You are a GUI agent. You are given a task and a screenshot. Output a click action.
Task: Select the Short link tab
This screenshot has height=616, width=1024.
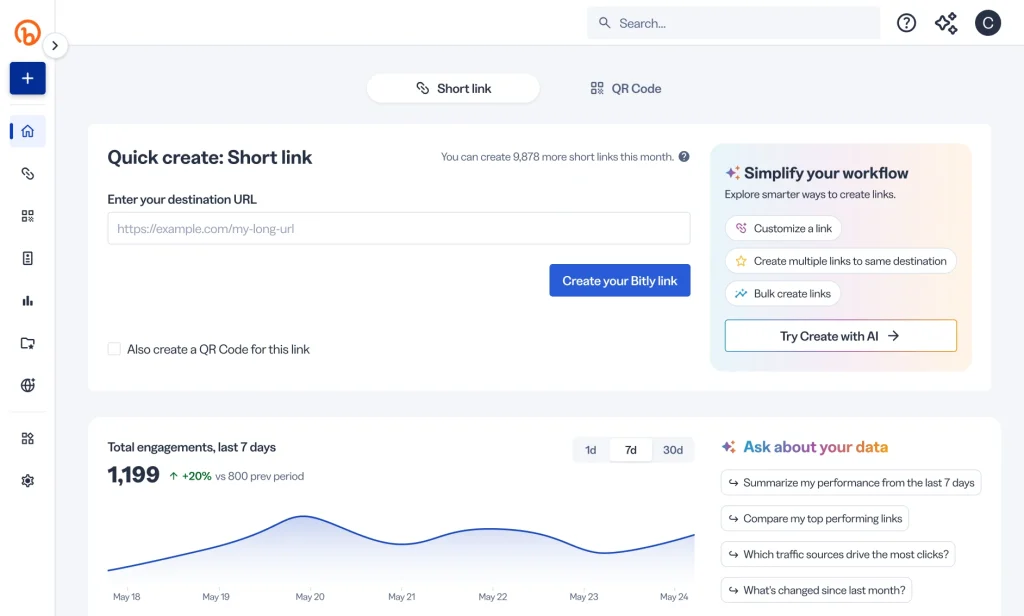pyautogui.click(x=453, y=88)
